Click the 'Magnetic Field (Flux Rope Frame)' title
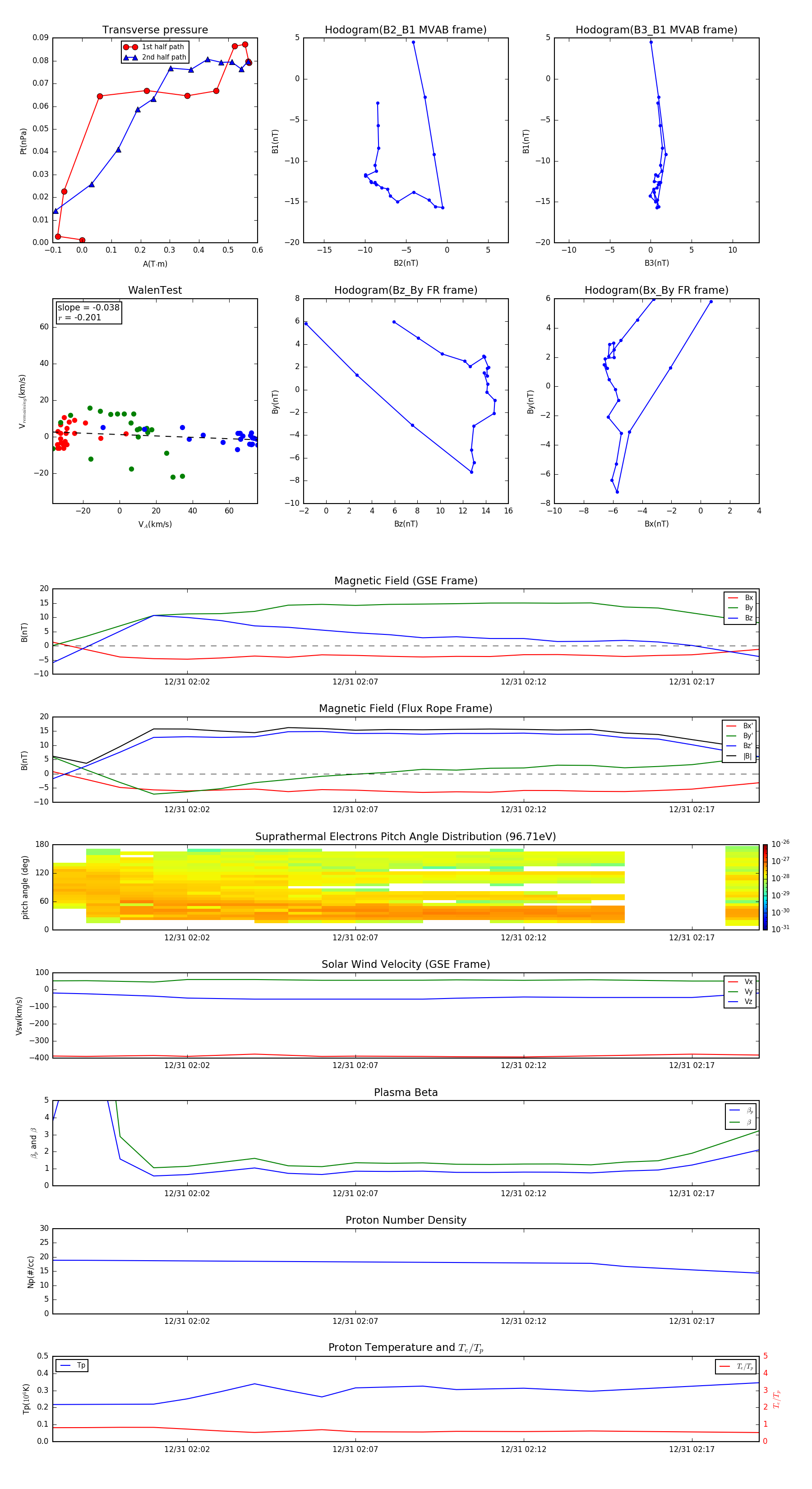 (x=406, y=709)
